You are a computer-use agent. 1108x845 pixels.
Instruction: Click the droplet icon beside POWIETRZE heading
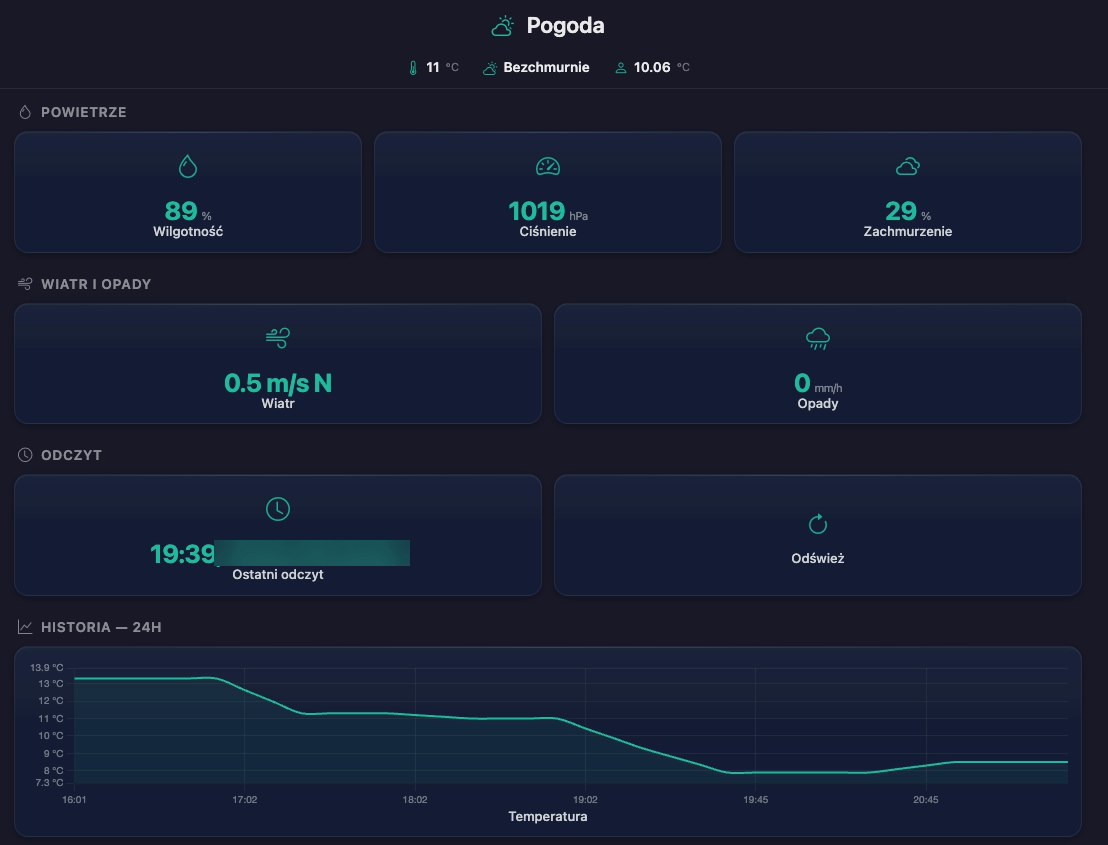pos(25,112)
